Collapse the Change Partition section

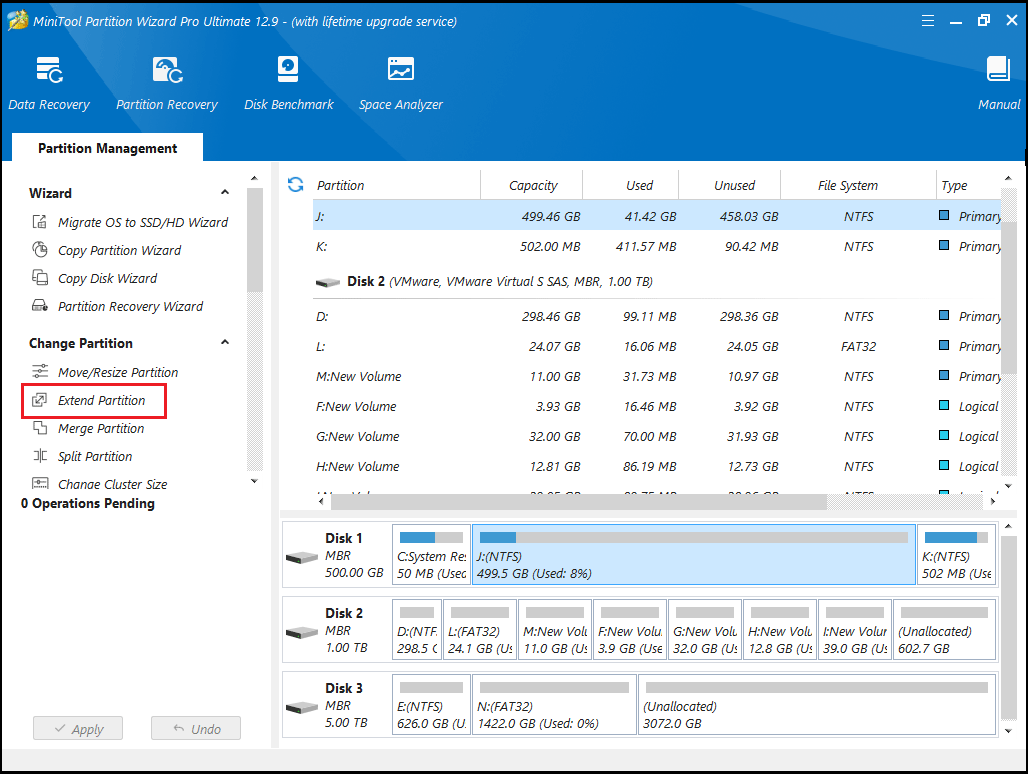click(x=225, y=343)
